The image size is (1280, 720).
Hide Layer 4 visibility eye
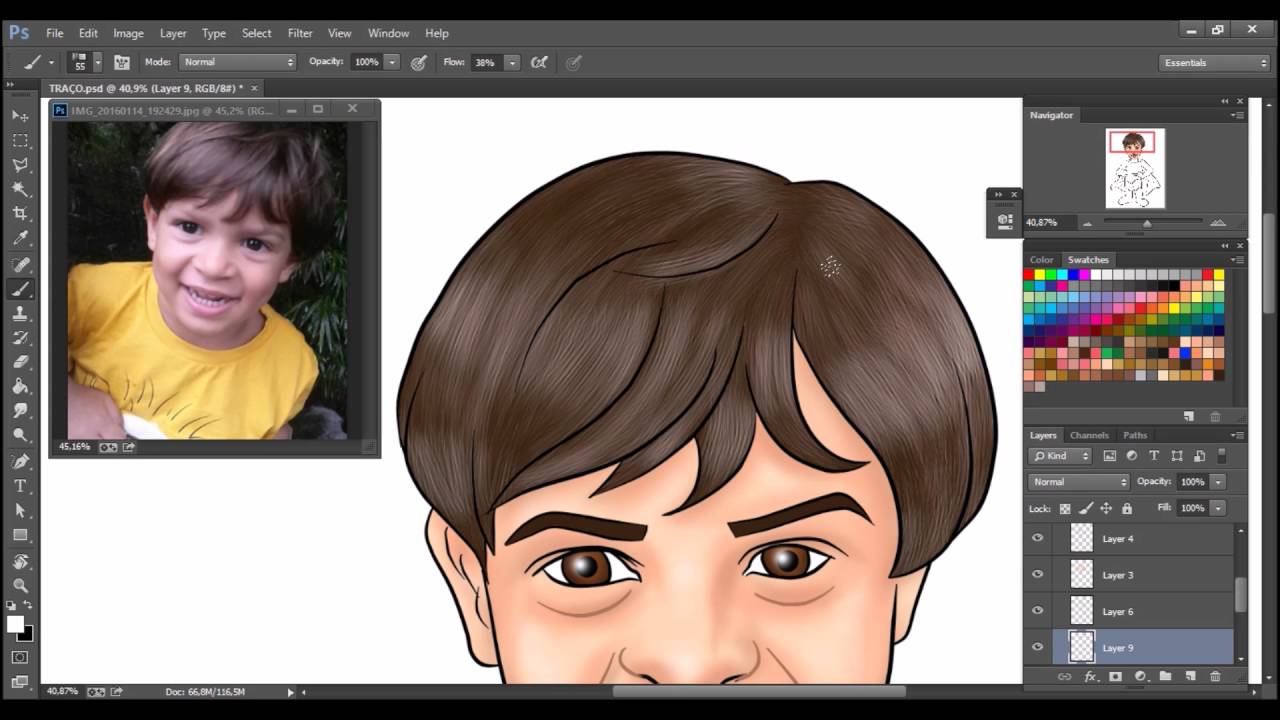pos(1038,538)
